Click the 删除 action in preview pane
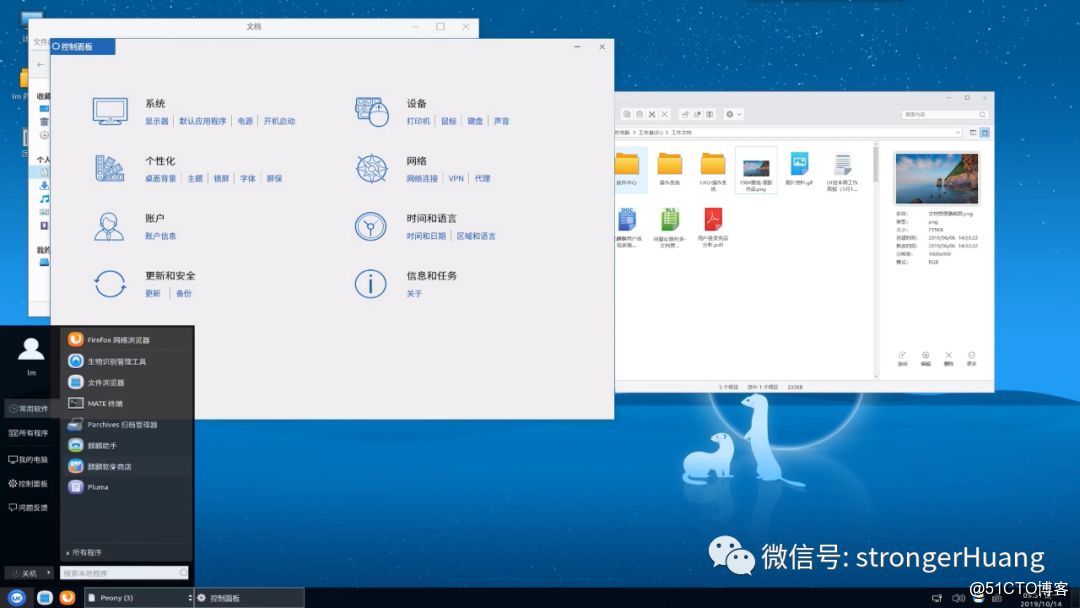Viewport: 1080px width, 608px height. click(948, 359)
